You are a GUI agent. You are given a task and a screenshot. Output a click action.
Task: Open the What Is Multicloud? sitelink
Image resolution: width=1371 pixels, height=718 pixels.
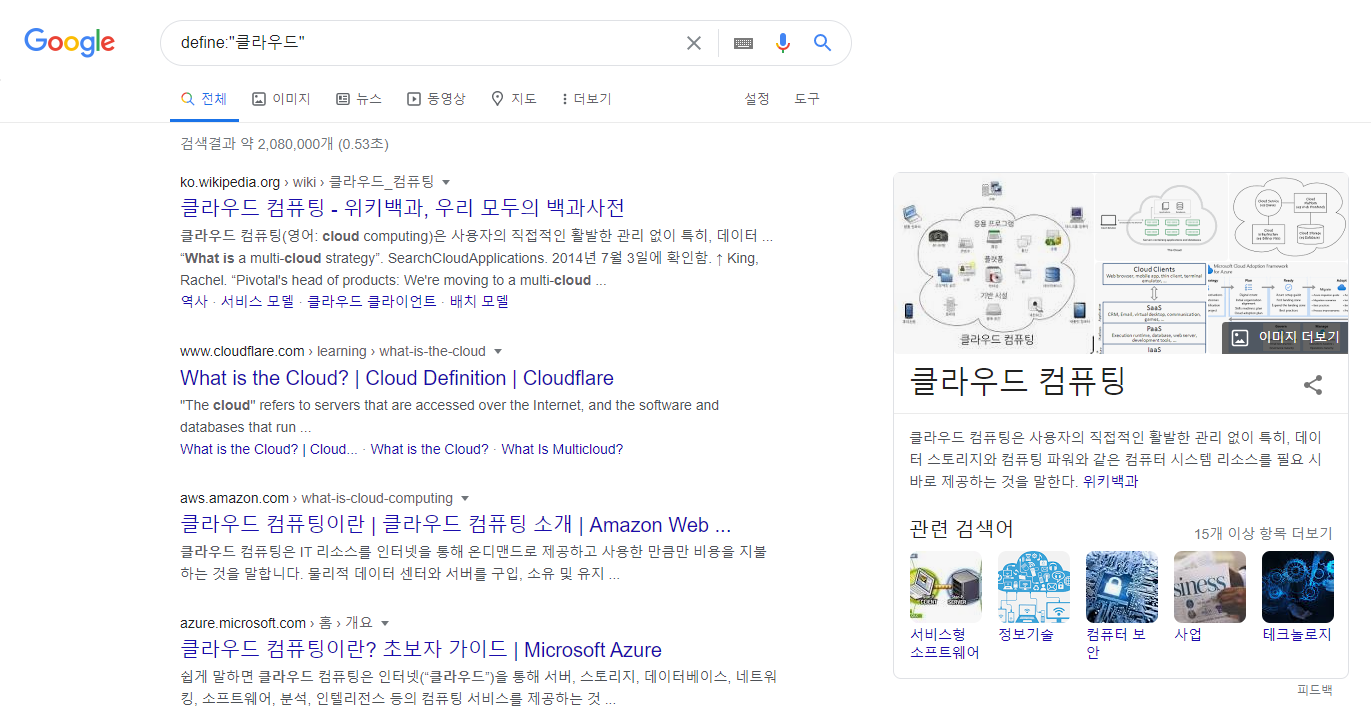coord(562,449)
